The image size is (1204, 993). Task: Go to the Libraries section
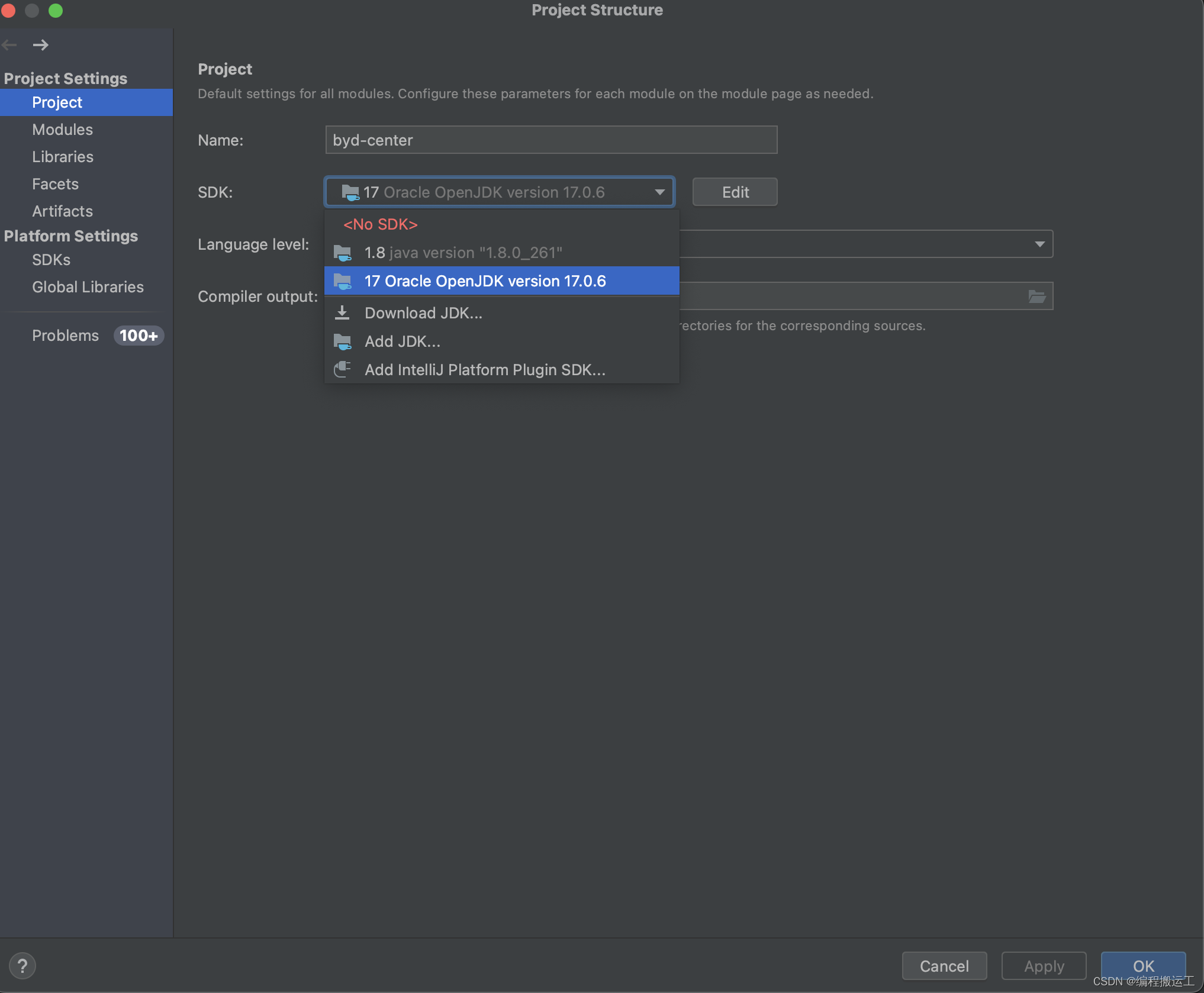(62, 157)
